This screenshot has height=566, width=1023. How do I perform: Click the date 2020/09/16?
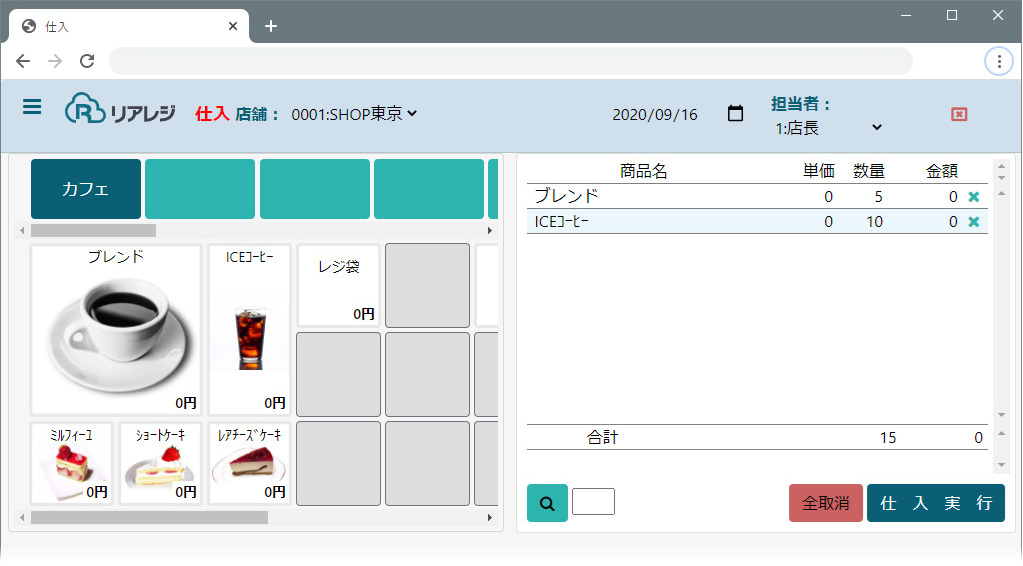(655, 115)
